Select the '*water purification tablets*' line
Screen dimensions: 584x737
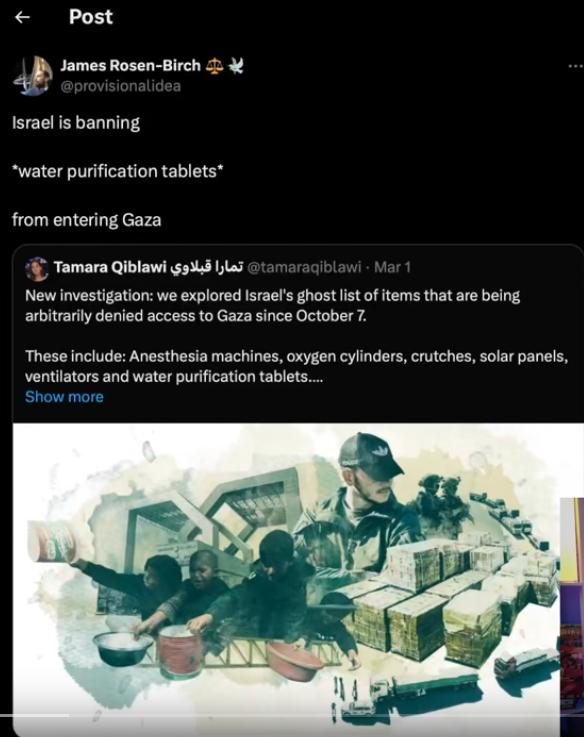pyautogui.click(x=118, y=171)
